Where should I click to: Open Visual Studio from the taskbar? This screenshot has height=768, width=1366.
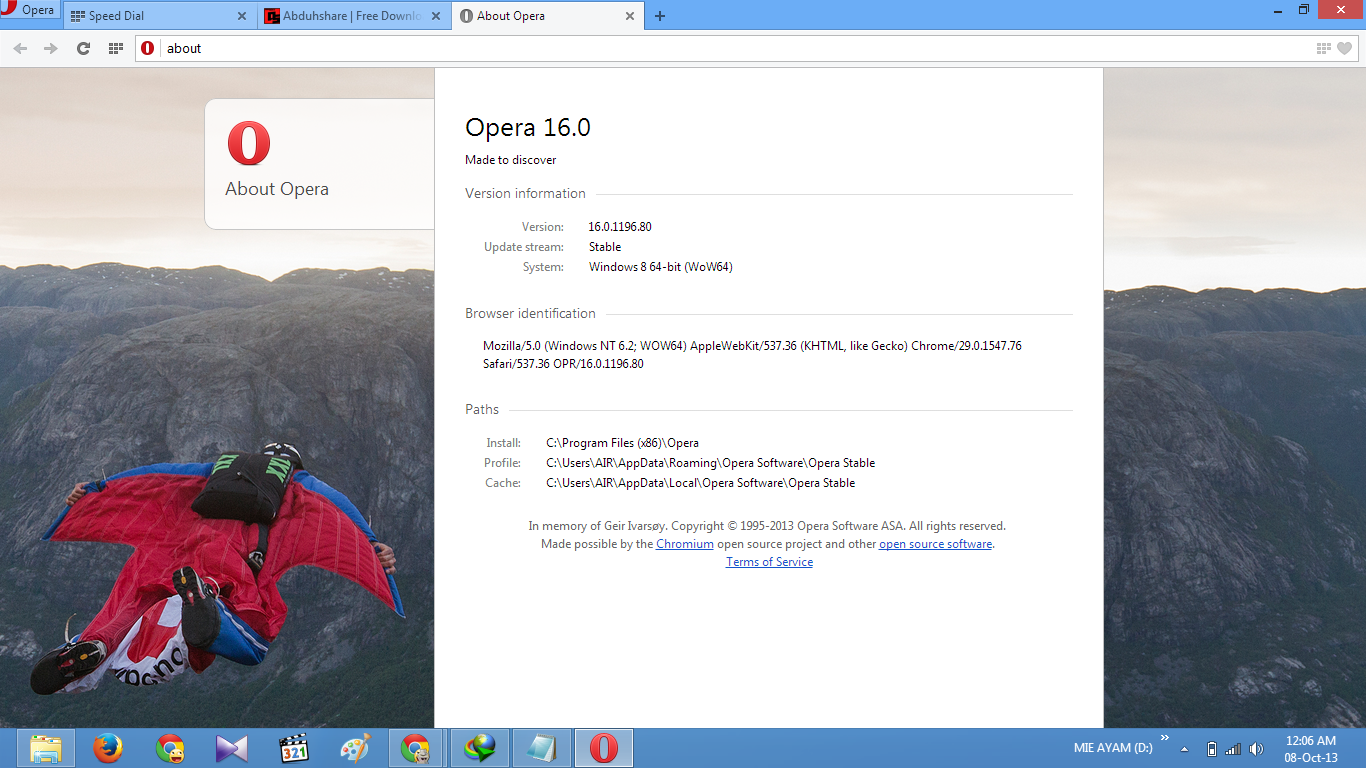click(231, 748)
